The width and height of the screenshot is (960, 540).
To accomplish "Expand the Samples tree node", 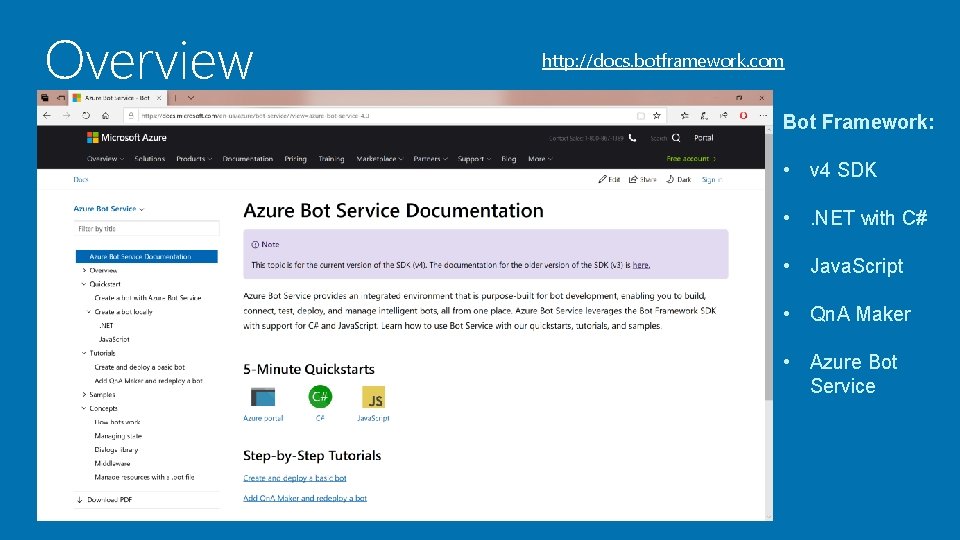I will 84,395.
